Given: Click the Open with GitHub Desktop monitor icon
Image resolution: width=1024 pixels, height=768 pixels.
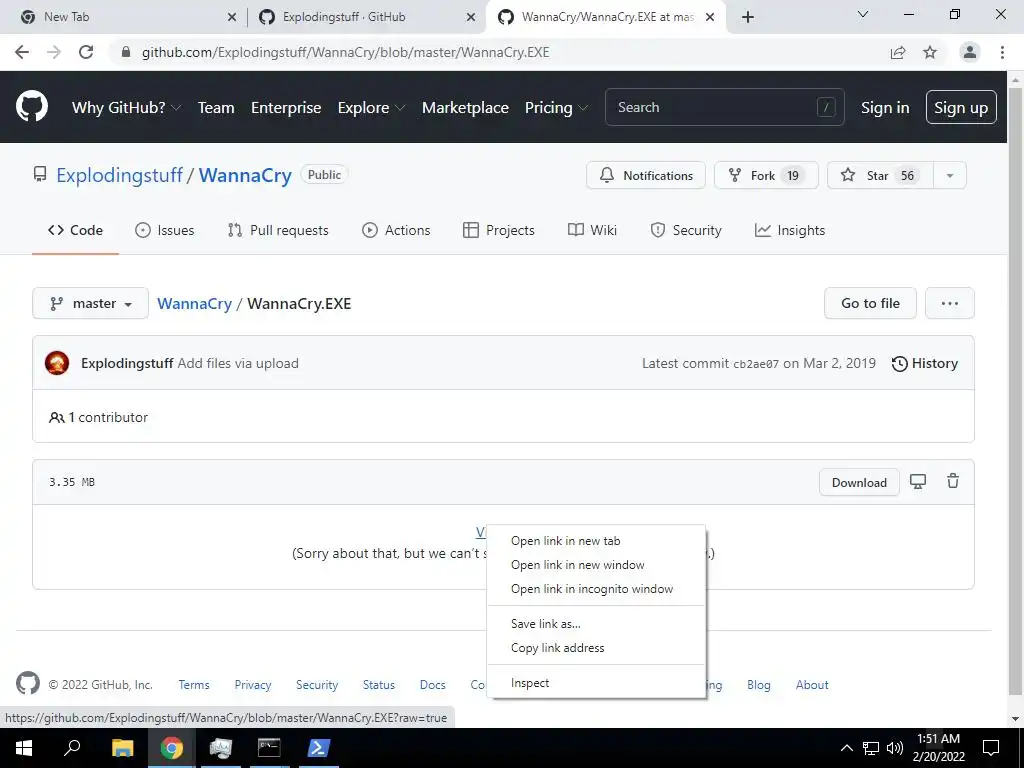Looking at the screenshot, I should tap(918, 482).
